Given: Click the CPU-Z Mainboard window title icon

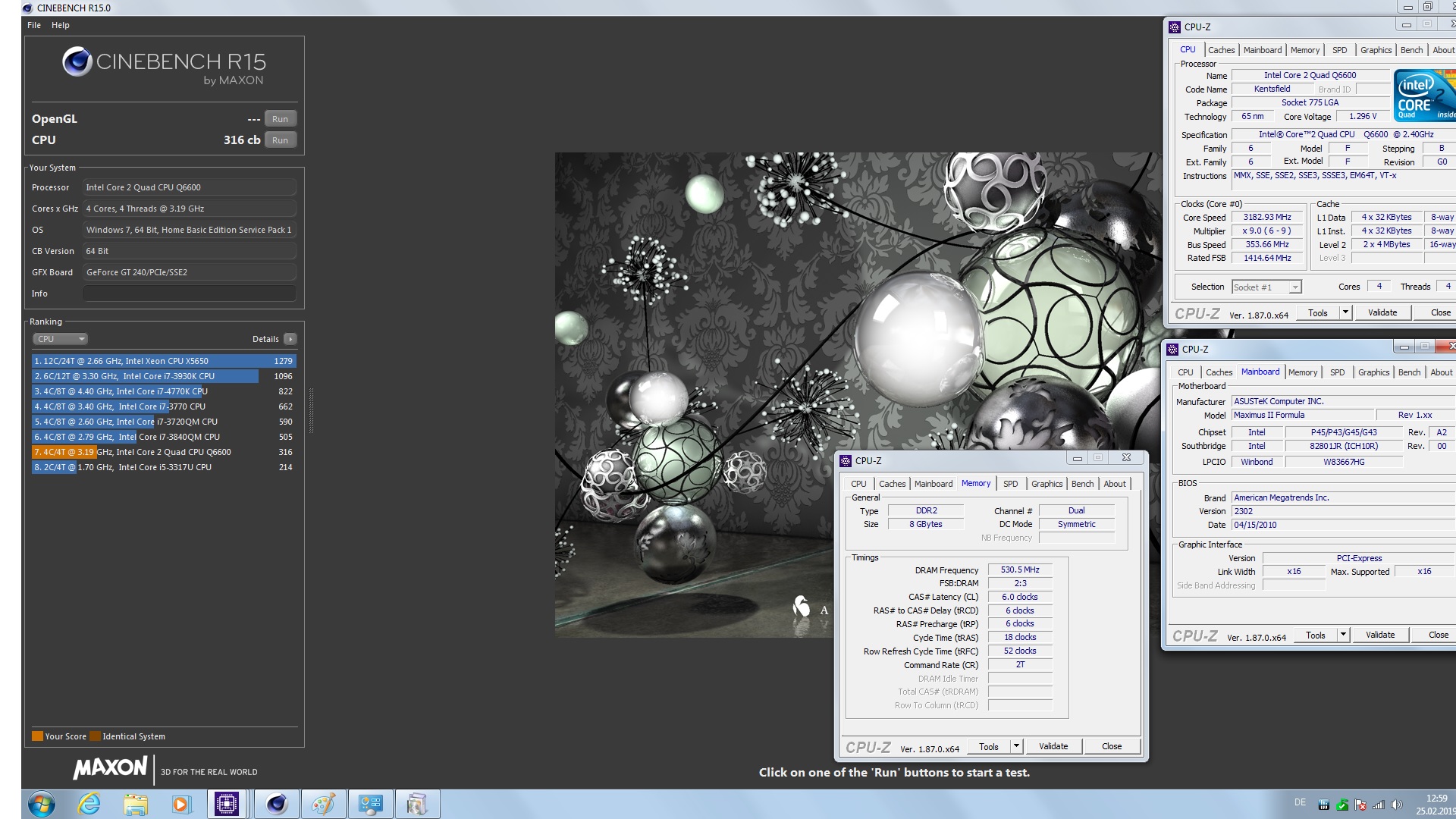Looking at the screenshot, I should click(1172, 350).
